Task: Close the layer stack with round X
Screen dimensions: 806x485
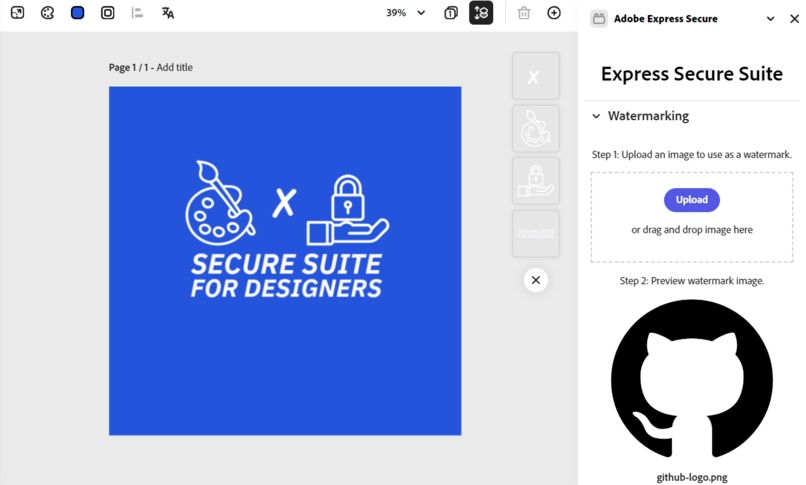Action: tap(536, 280)
